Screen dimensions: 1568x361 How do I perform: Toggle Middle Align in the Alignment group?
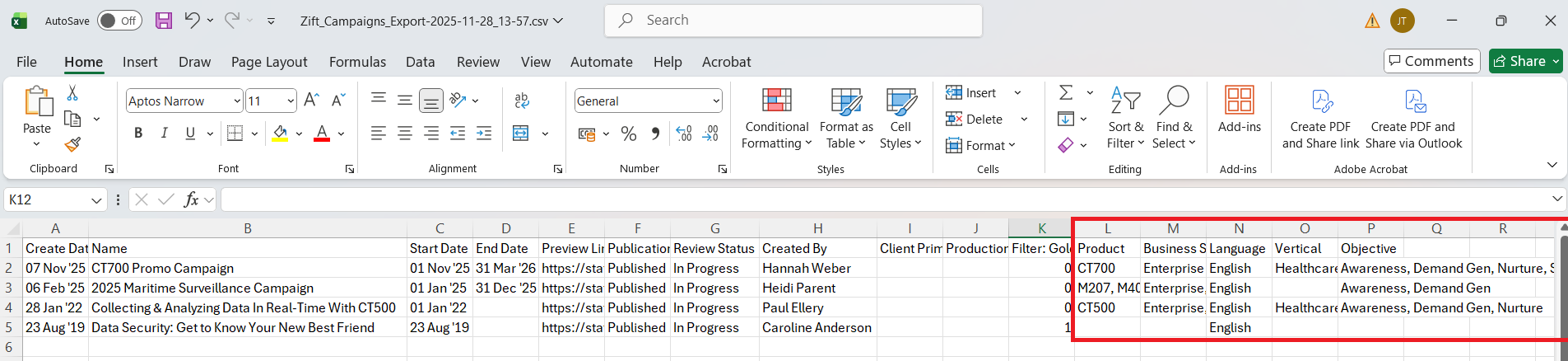pos(405,100)
